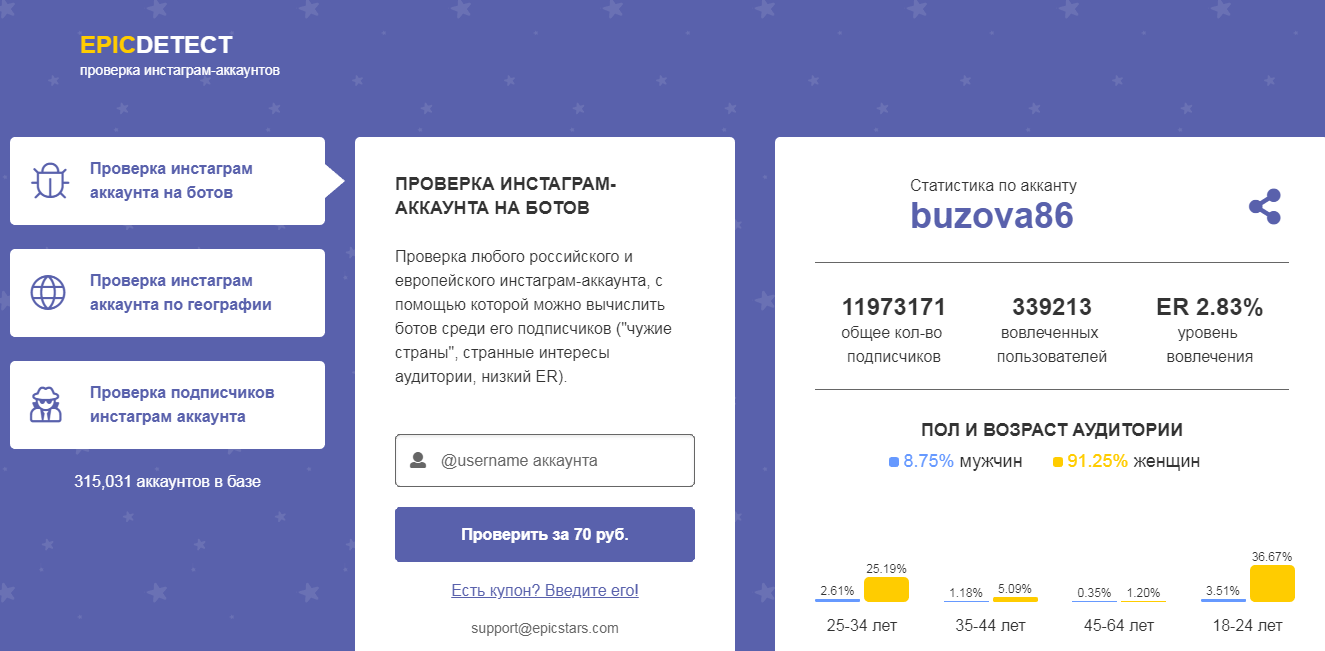The height and width of the screenshot is (651, 1325).
Task: Click the blue мужчин legend swatch
Action: (x=894, y=462)
